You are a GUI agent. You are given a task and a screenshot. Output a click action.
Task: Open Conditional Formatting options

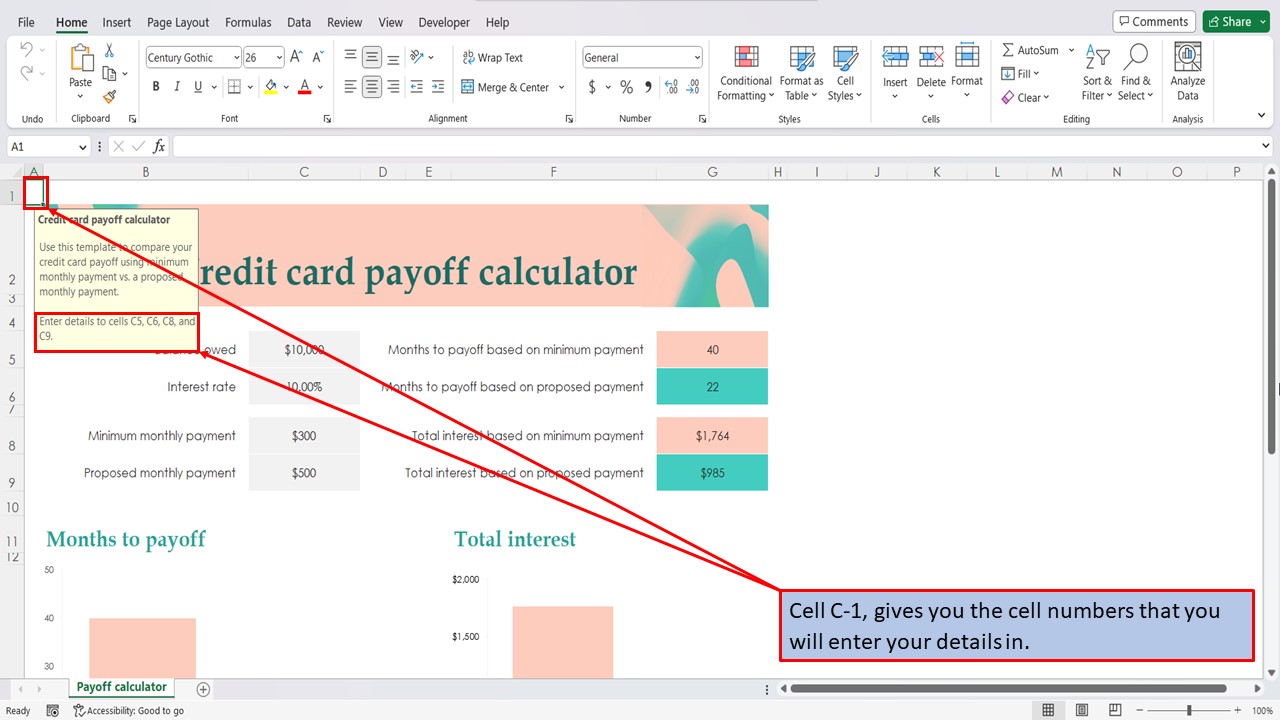pyautogui.click(x=745, y=72)
